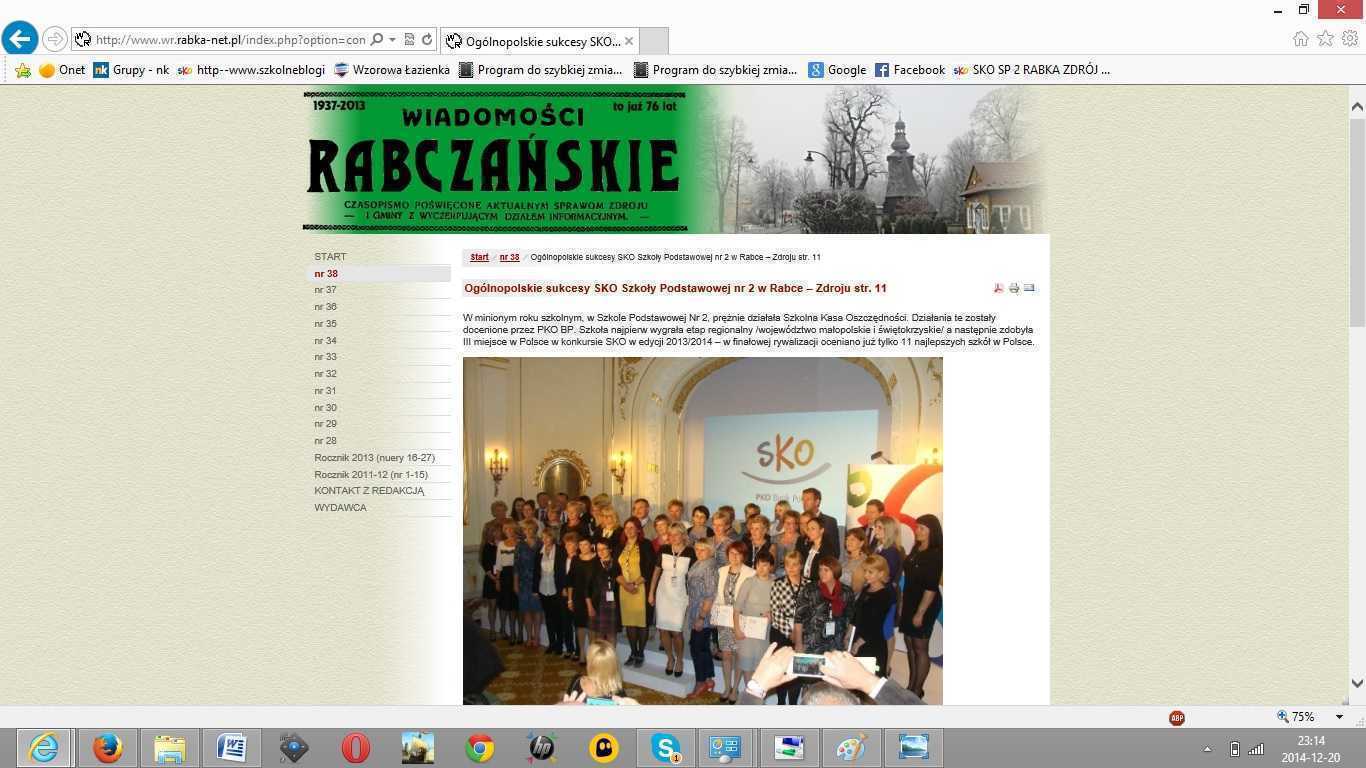Select 'nr 38' in the side menu

pyautogui.click(x=326, y=274)
